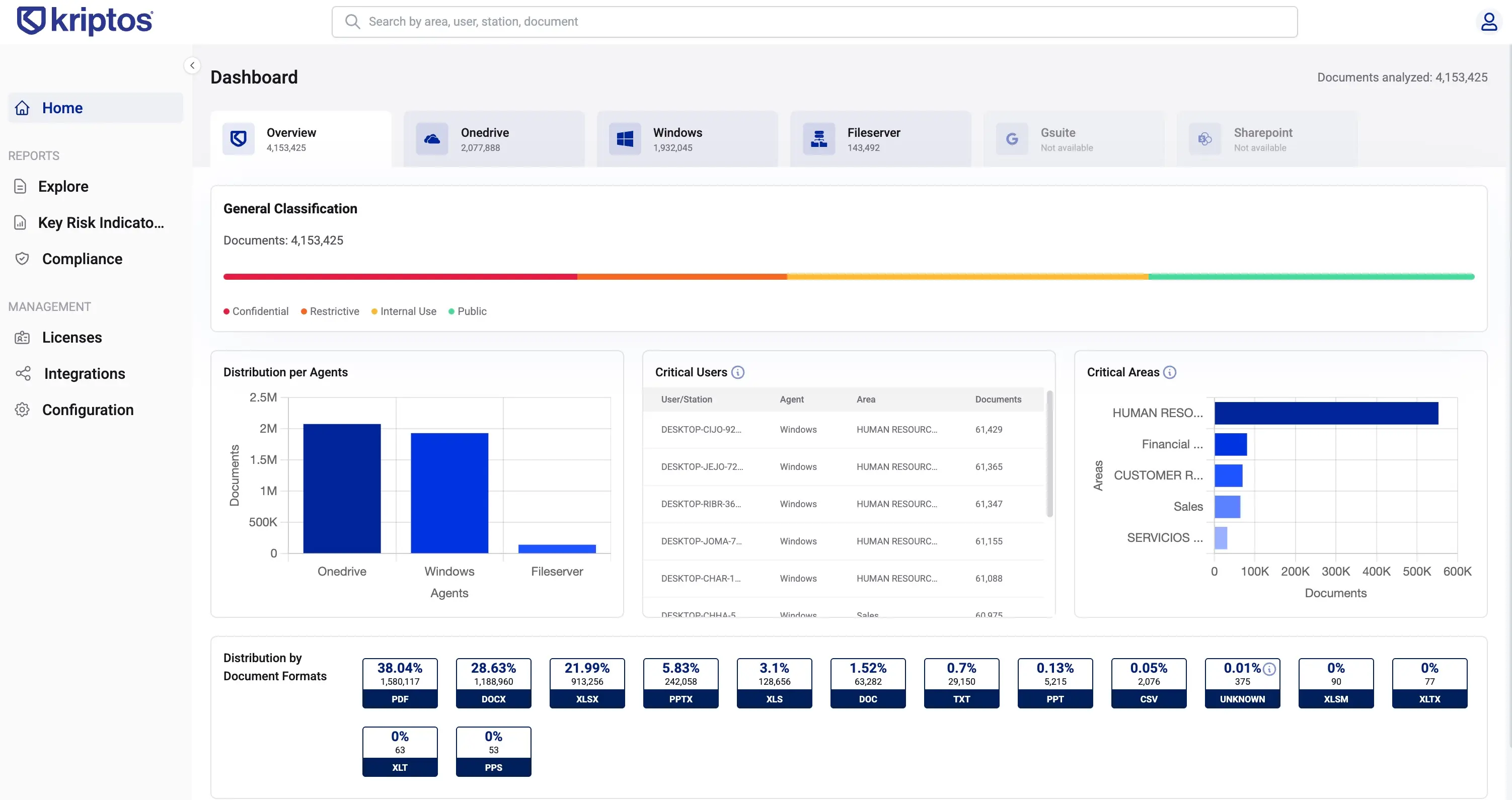Switch to the Windows tab
1512x800 pixels.
point(687,139)
